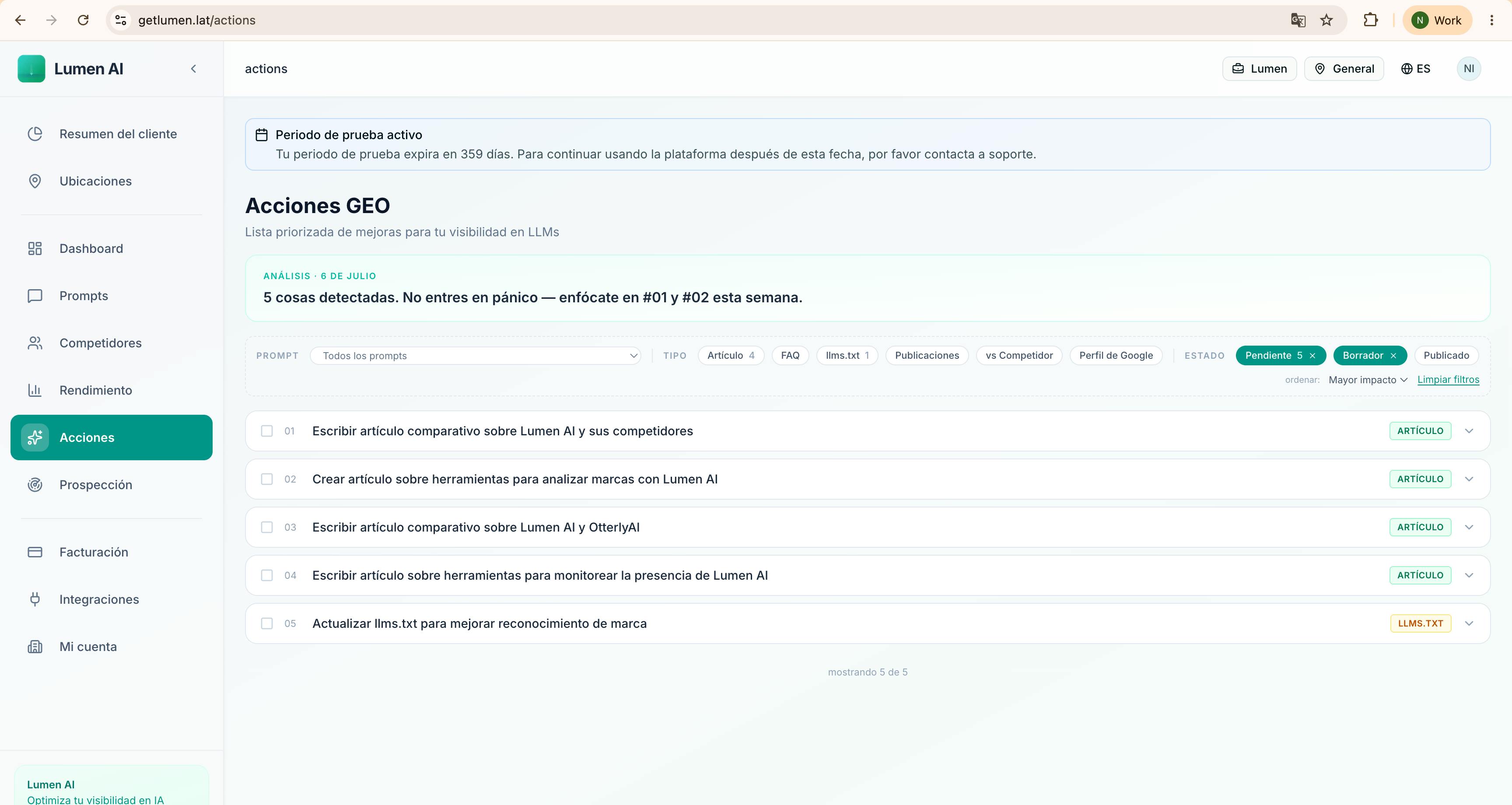The width and height of the screenshot is (1512, 805).
Task: Expand action 03 with its chevron
Action: (1469, 527)
